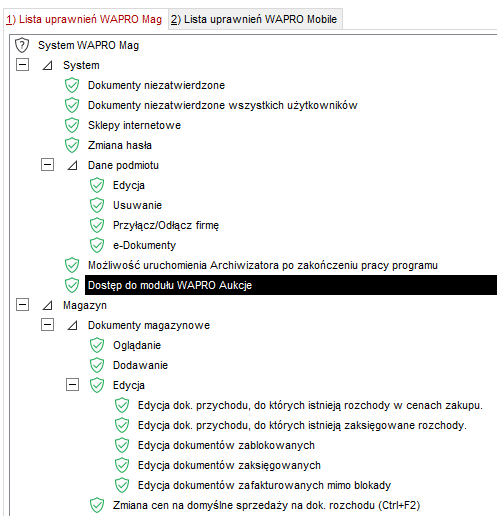This screenshot has height=516, width=497.
Task: Select the Lista uprawnień WAPRO Mag tab
Action: (84, 19)
